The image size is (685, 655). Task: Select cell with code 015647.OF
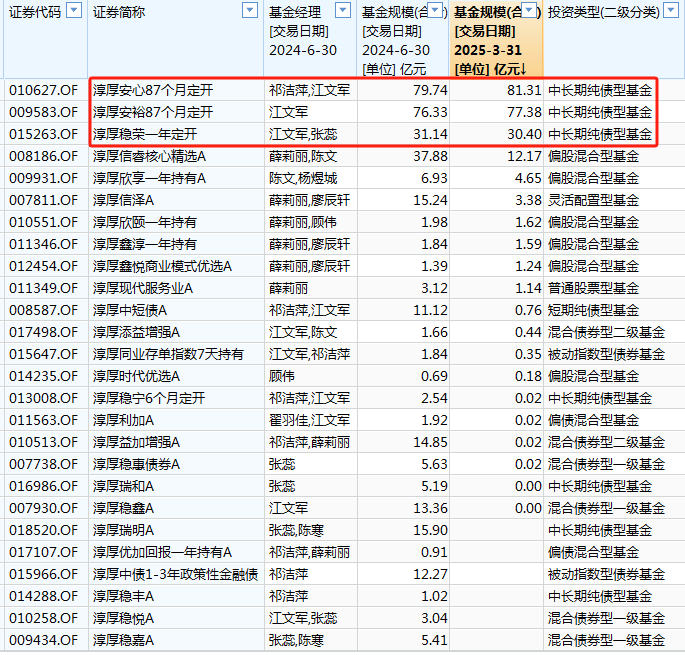[46, 354]
